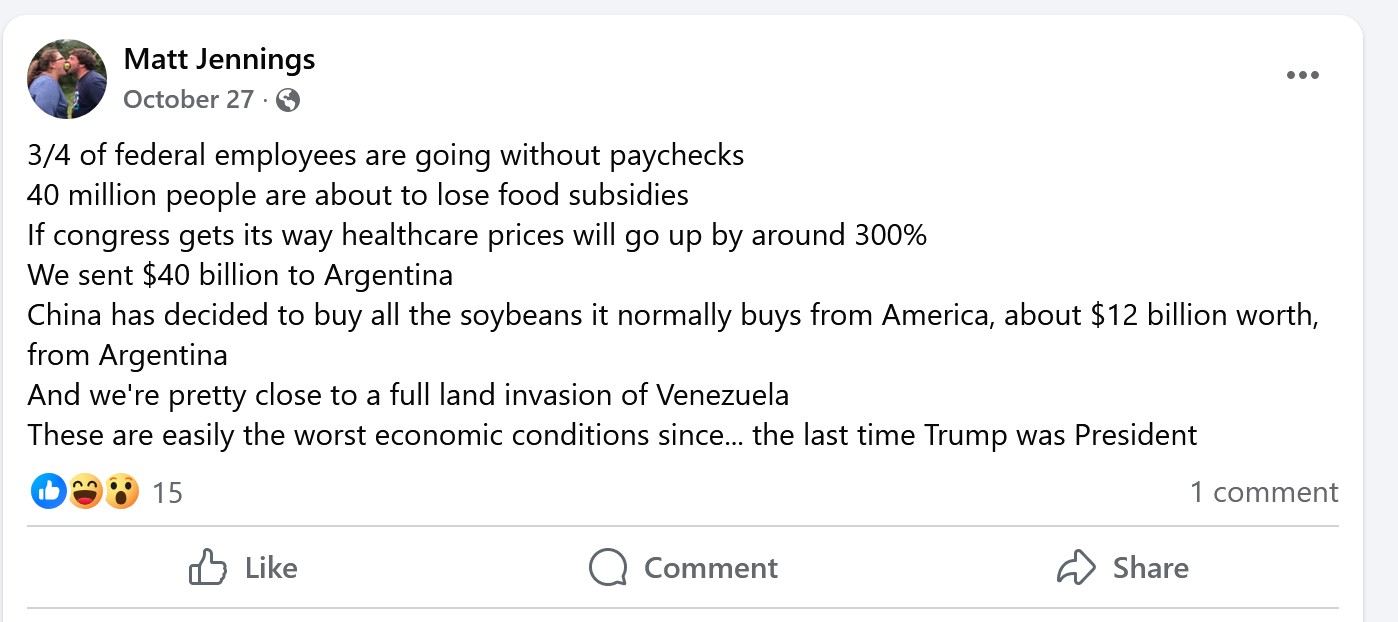
Task: Expand the 1 comment link
Action: [1263, 492]
